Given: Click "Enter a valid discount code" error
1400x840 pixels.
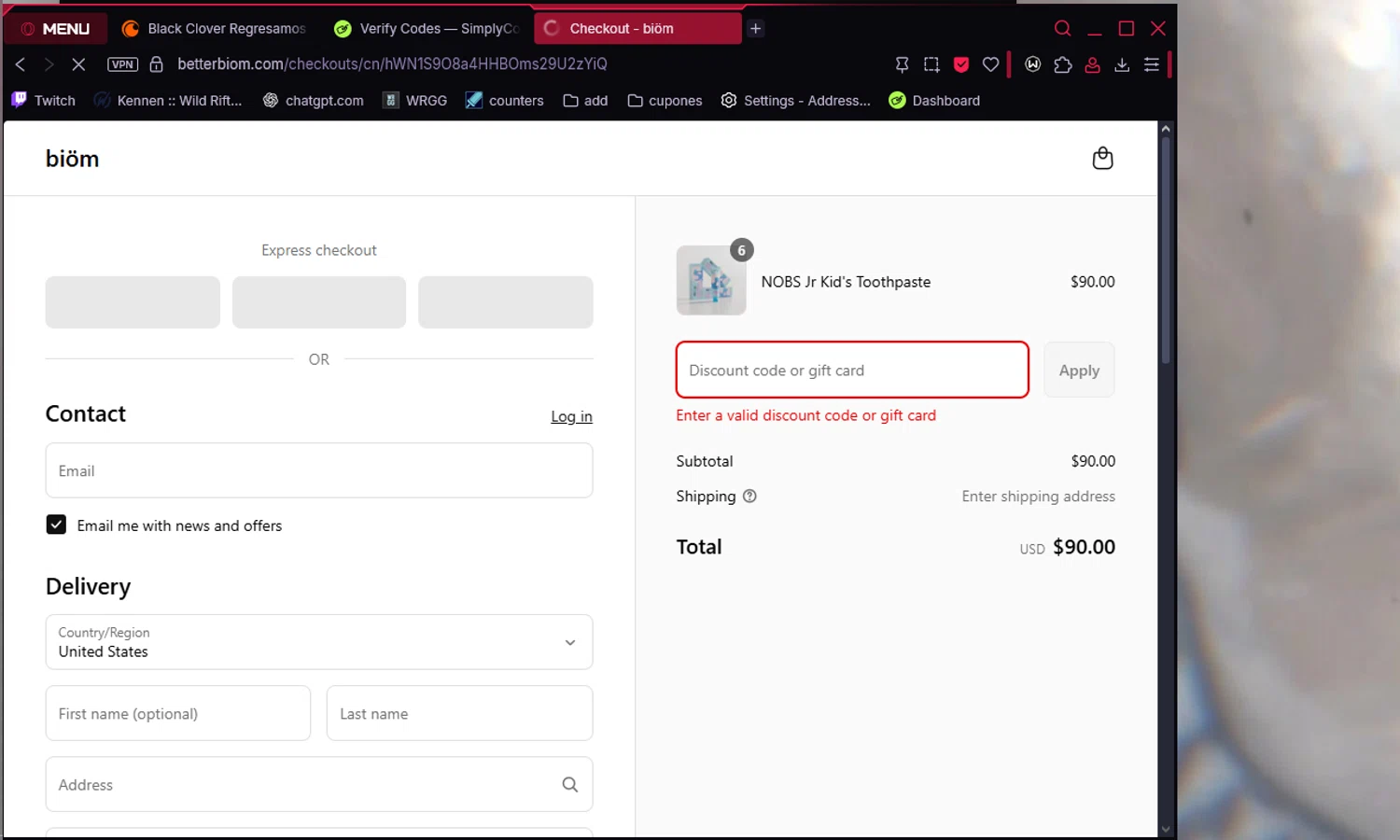Looking at the screenshot, I should [805, 415].
